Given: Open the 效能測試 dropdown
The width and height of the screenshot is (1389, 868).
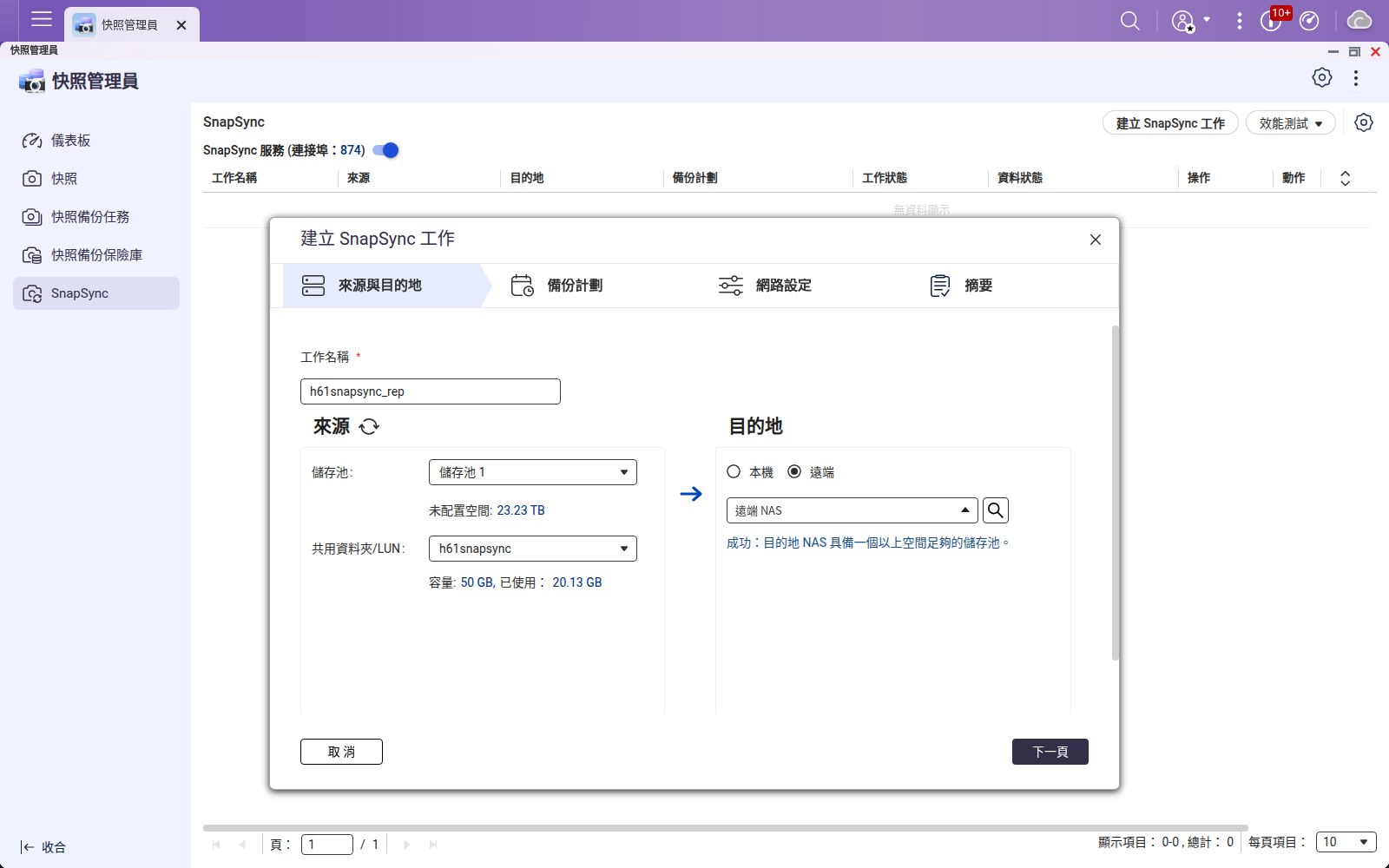Looking at the screenshot, I should (x=1291, y=123).
